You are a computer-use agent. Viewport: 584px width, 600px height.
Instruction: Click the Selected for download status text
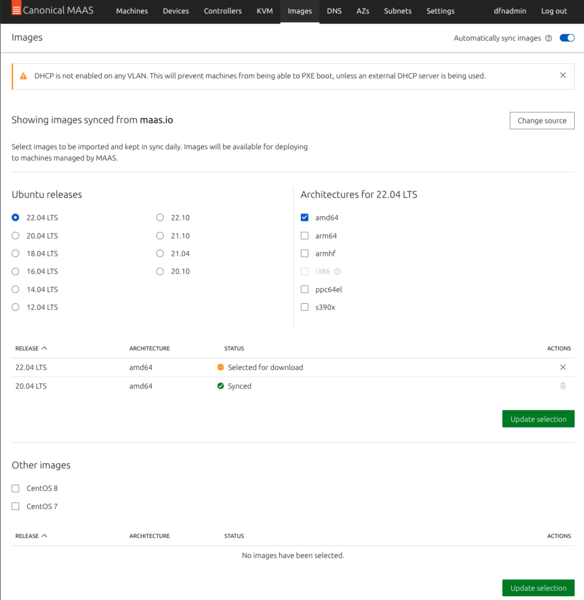(x=265, y=367)
